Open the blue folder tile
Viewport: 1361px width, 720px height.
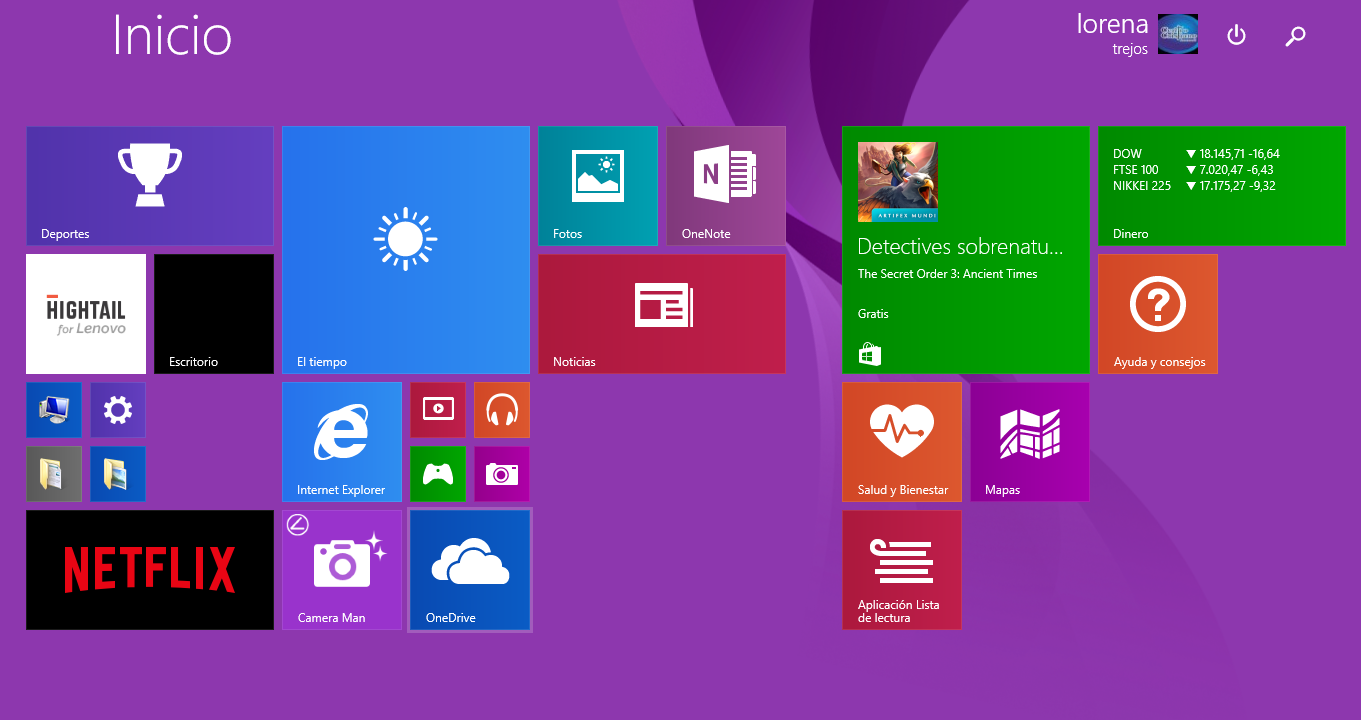[118, 474]
